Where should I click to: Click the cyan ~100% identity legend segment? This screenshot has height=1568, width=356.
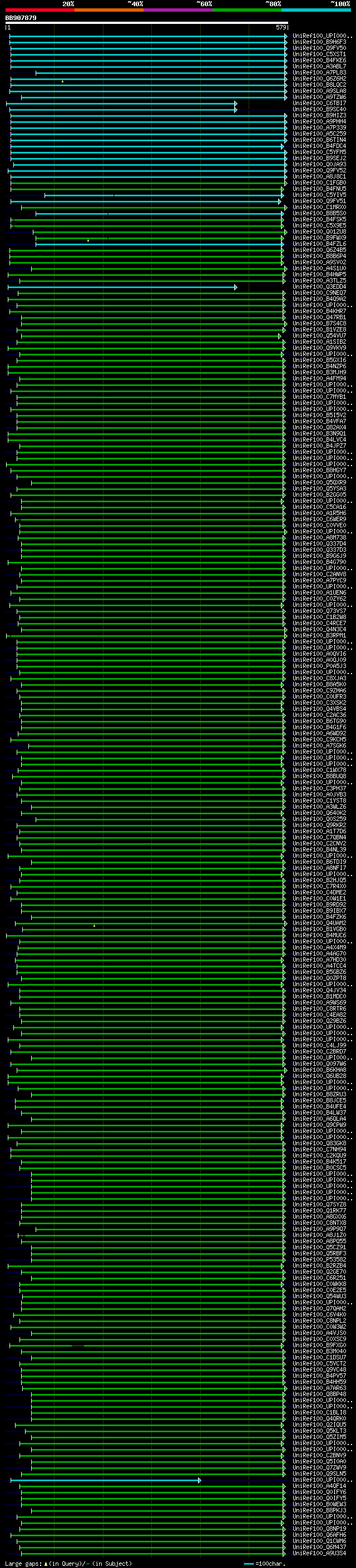click(x=316, y=10)
